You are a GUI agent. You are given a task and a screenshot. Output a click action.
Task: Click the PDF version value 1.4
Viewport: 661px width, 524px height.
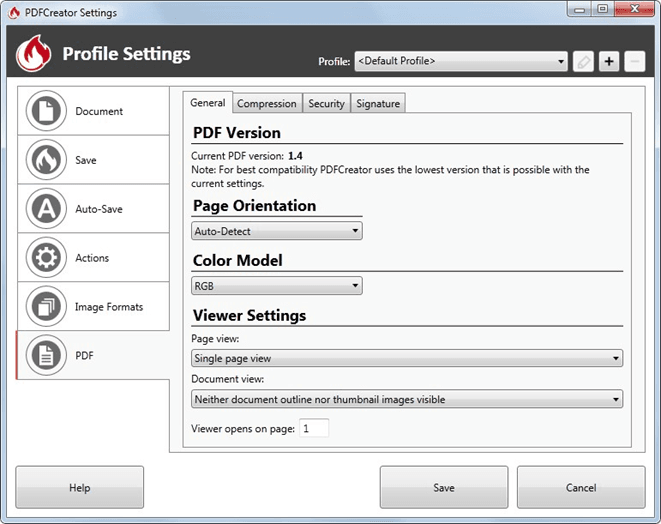pyautogui.click(x=296, y=156)
